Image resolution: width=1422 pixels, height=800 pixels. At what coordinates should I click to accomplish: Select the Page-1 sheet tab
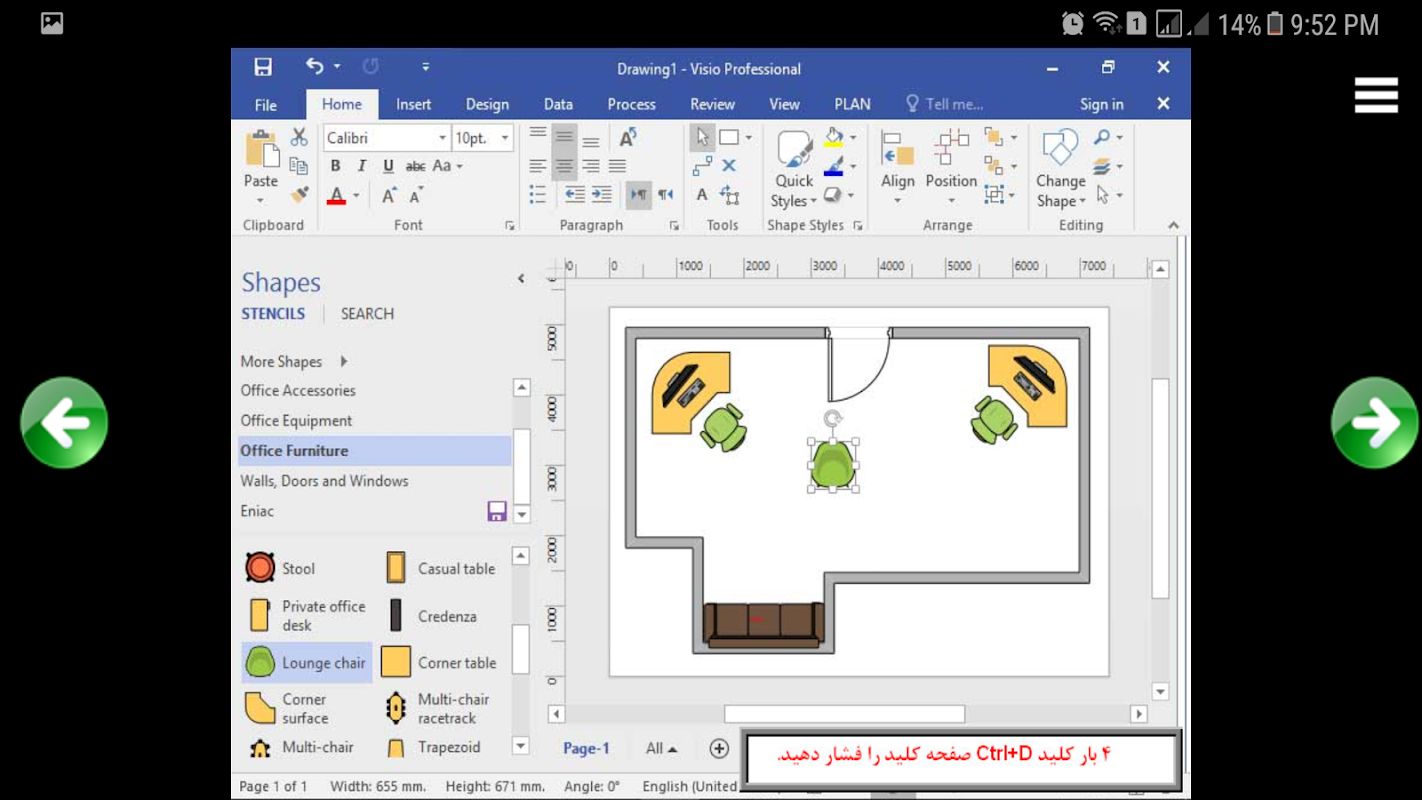tap(586, 748)
